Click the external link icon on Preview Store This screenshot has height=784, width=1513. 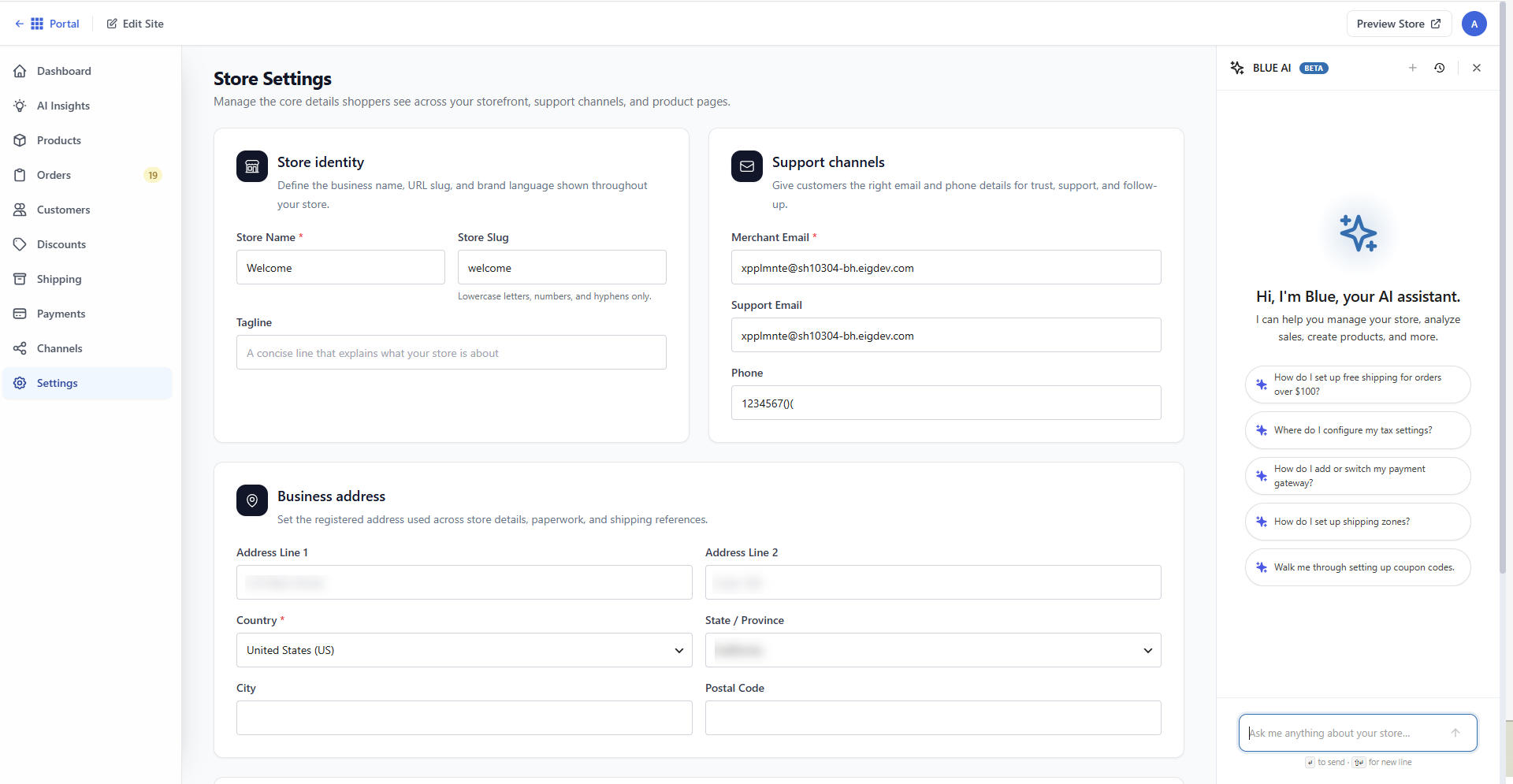[1436, 24]
